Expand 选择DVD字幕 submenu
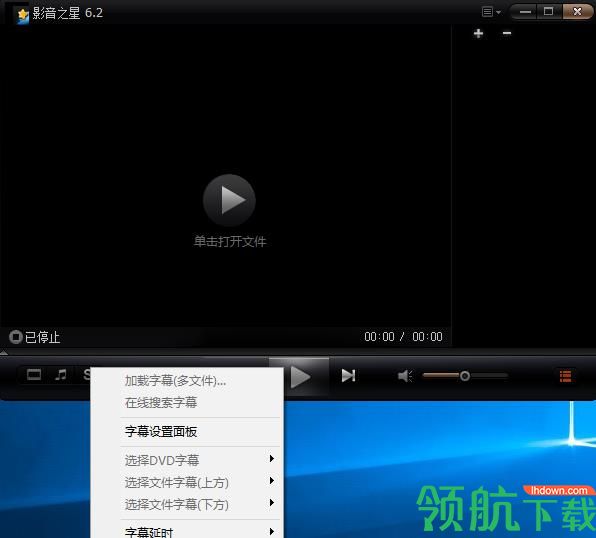596x538 pixels. point(187,460)
